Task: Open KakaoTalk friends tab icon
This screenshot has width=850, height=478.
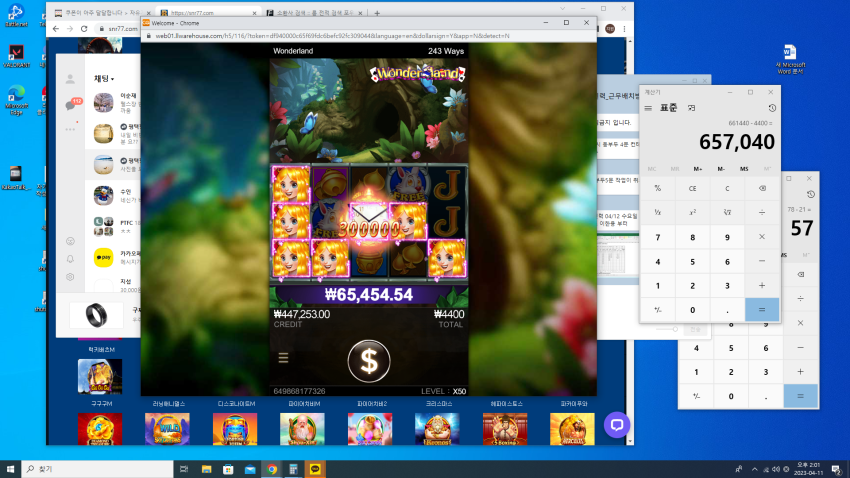Action: coord(70,79)
